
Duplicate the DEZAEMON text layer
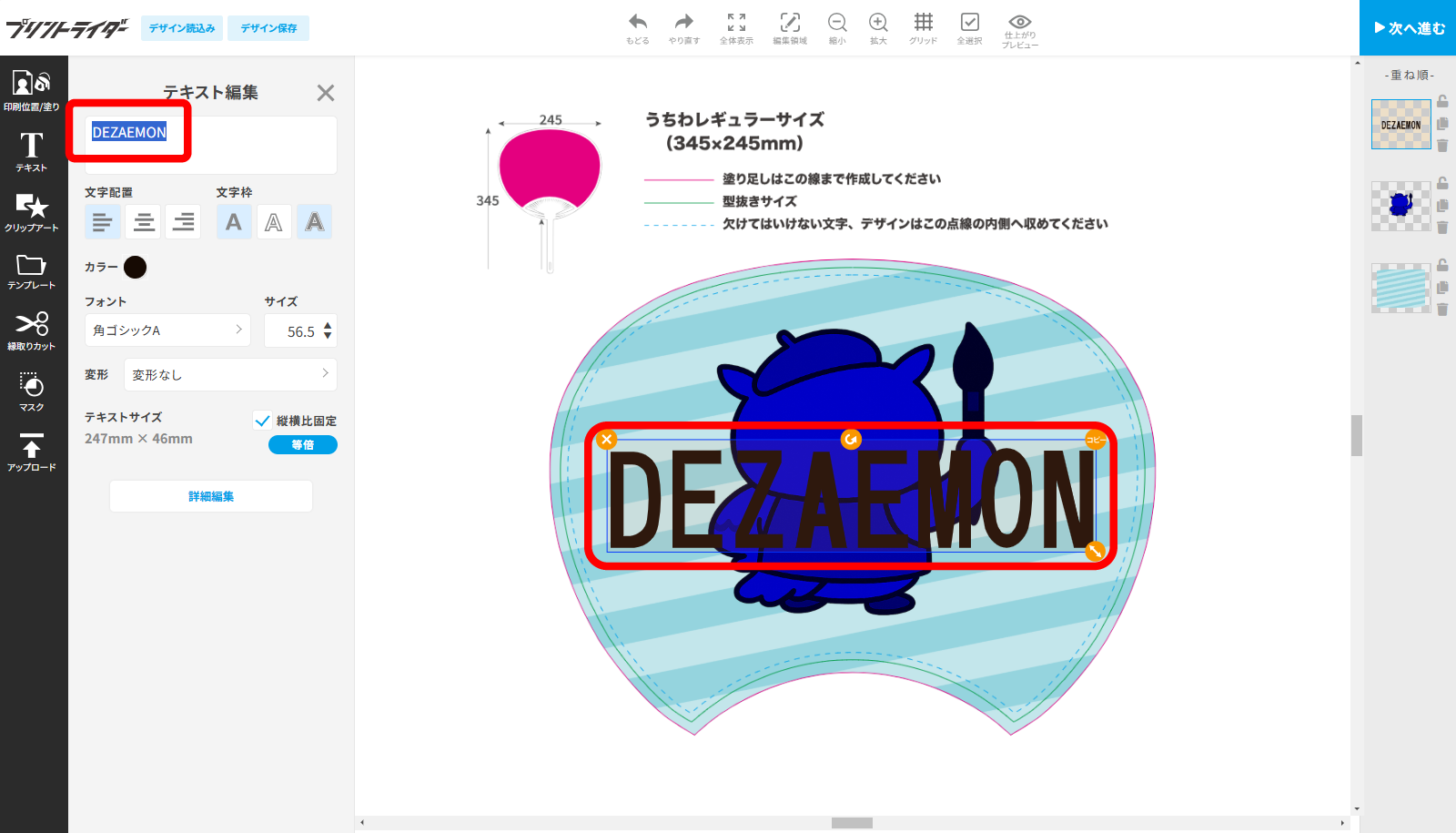(1442, 123)
